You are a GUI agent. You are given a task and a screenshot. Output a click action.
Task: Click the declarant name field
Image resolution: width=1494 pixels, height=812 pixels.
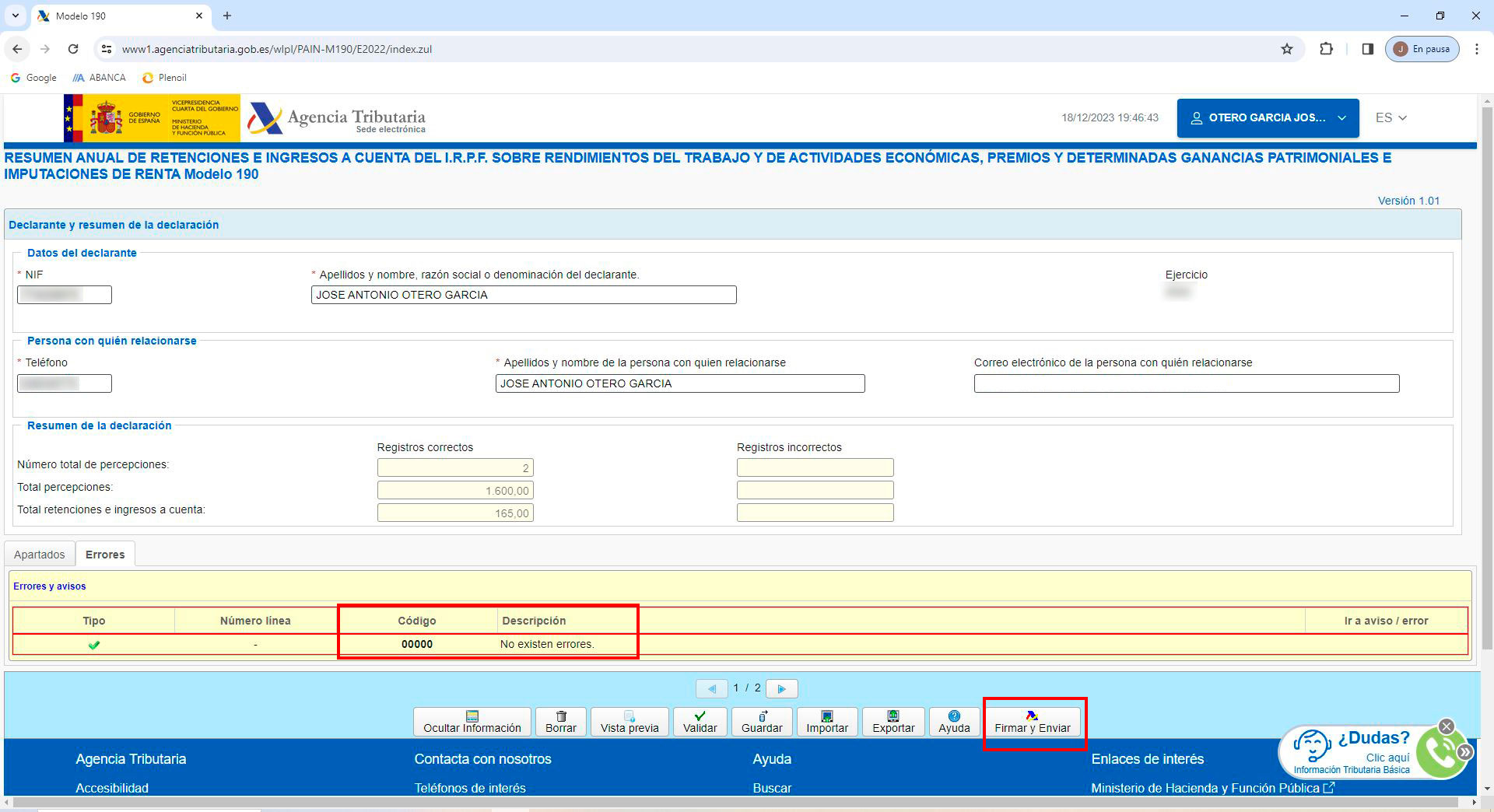[524, 295]
